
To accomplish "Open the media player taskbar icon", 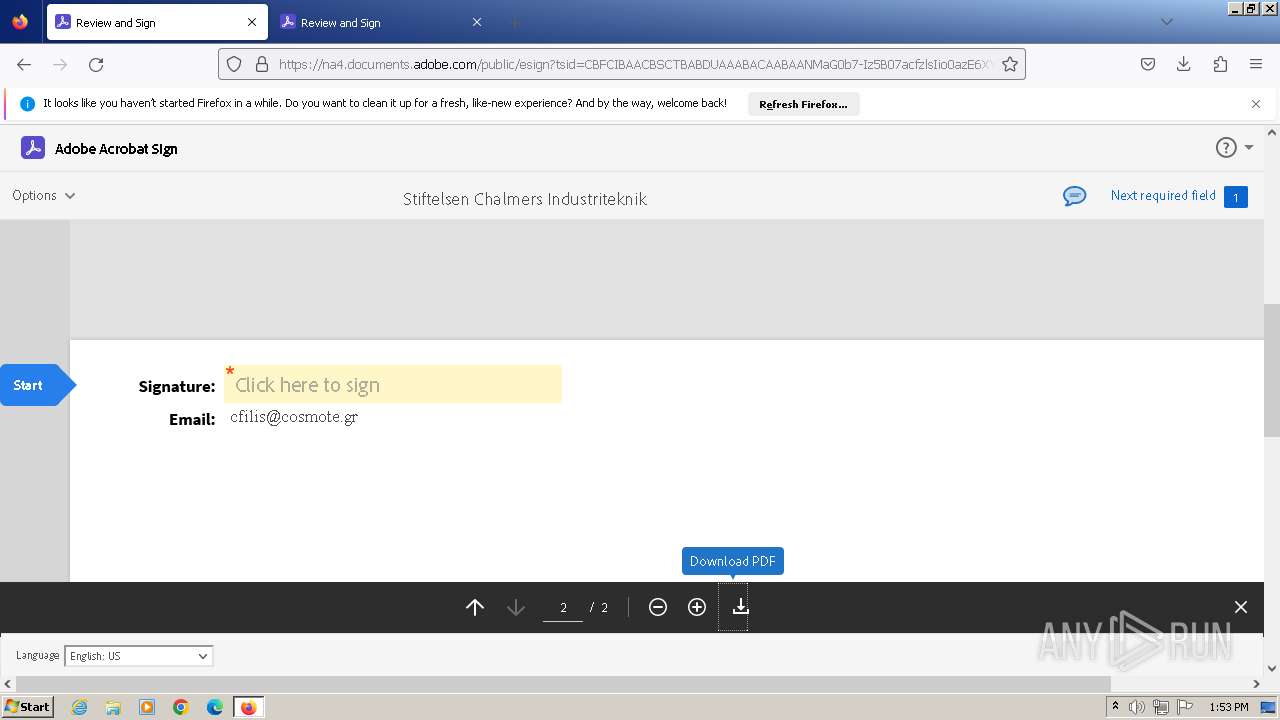I will [x=147, y=707].
